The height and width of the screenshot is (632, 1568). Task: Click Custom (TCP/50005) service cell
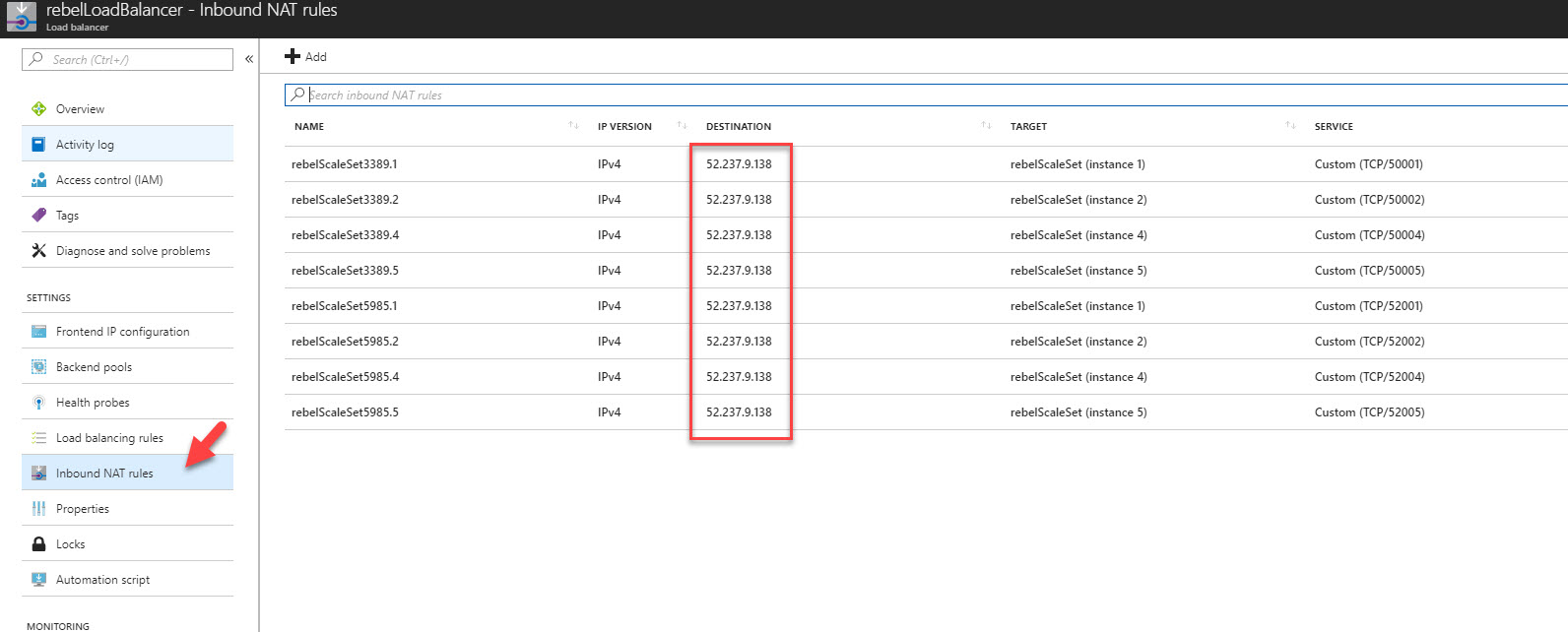click(x=1369, y=271)
